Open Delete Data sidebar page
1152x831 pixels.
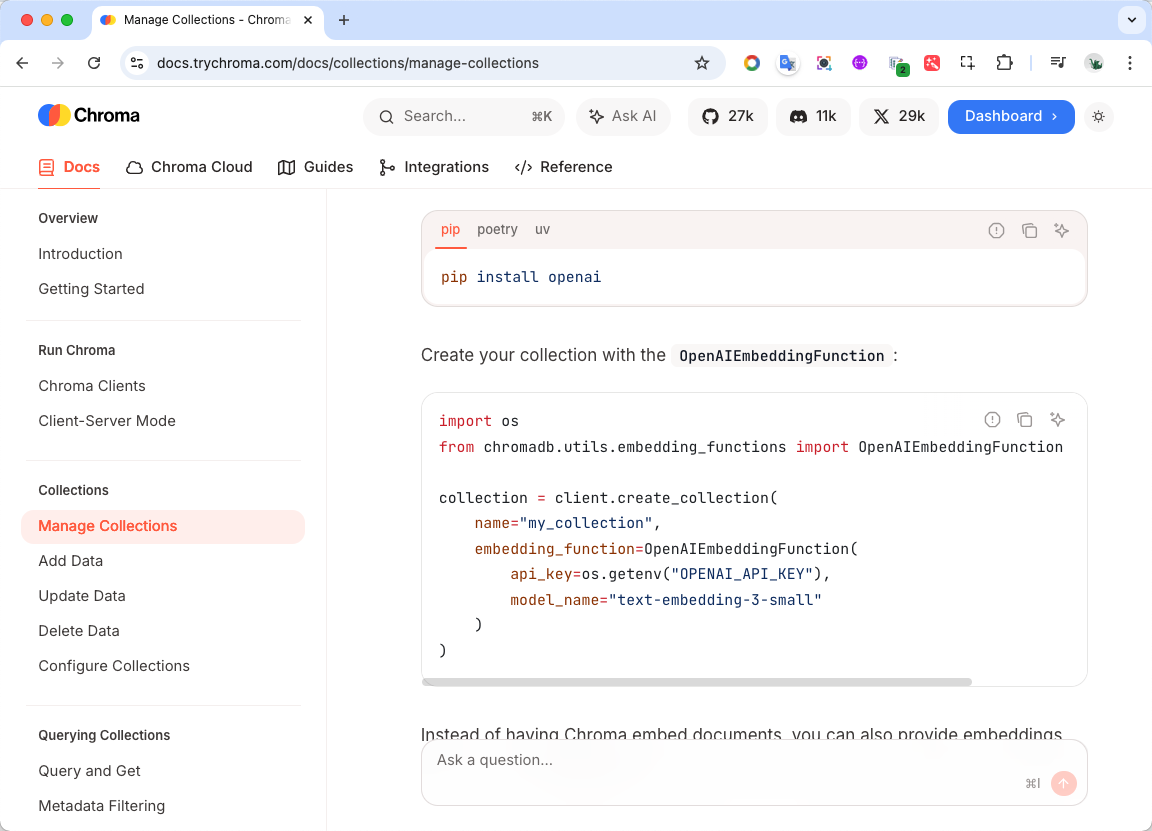(x=79, y=631)
